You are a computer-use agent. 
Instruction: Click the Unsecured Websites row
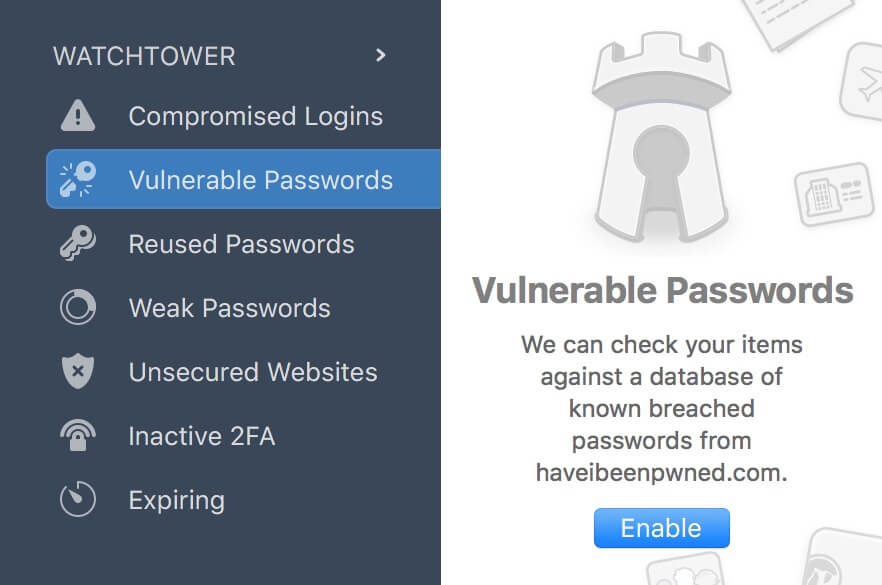coord(252,372)
